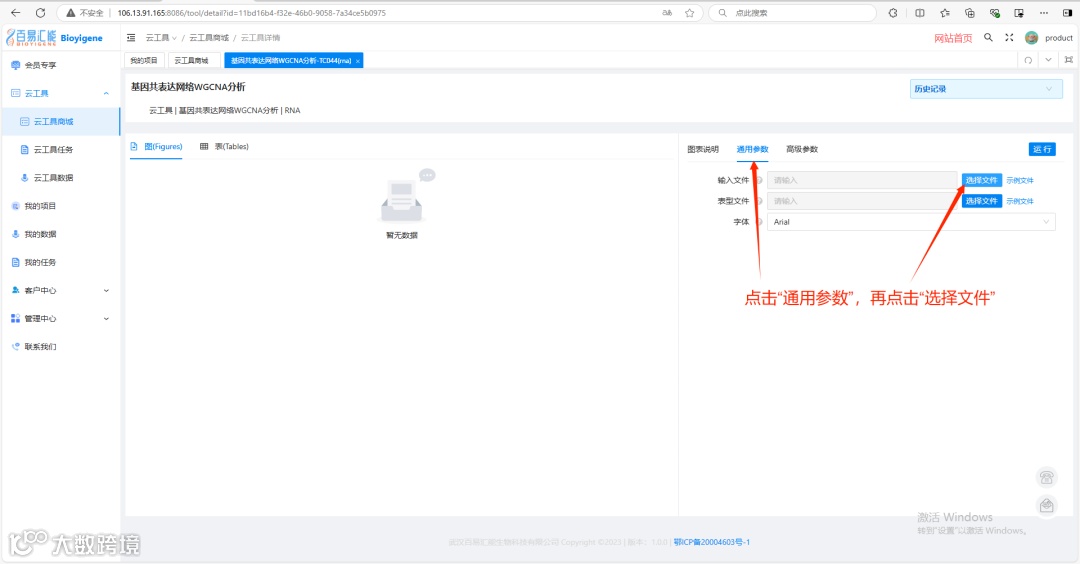Click the help icon beside 表型文件
This screenshot has width=1080, height=564.
coord(759,201)
